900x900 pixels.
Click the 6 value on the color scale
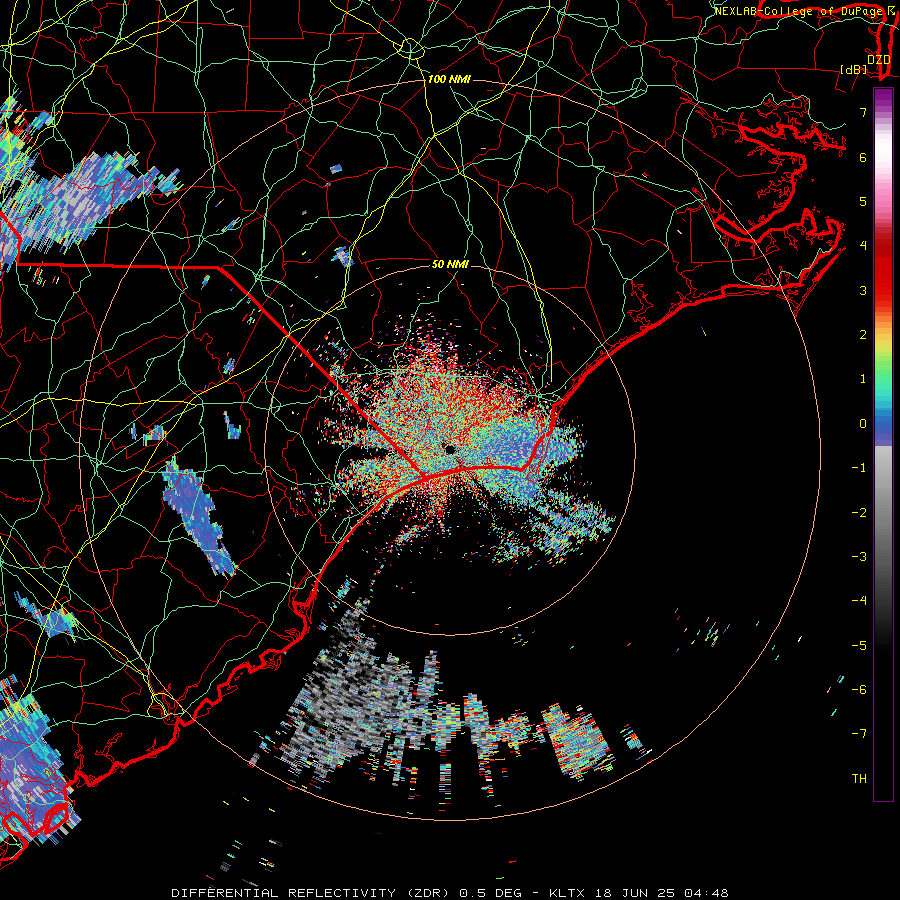(863, 157)
